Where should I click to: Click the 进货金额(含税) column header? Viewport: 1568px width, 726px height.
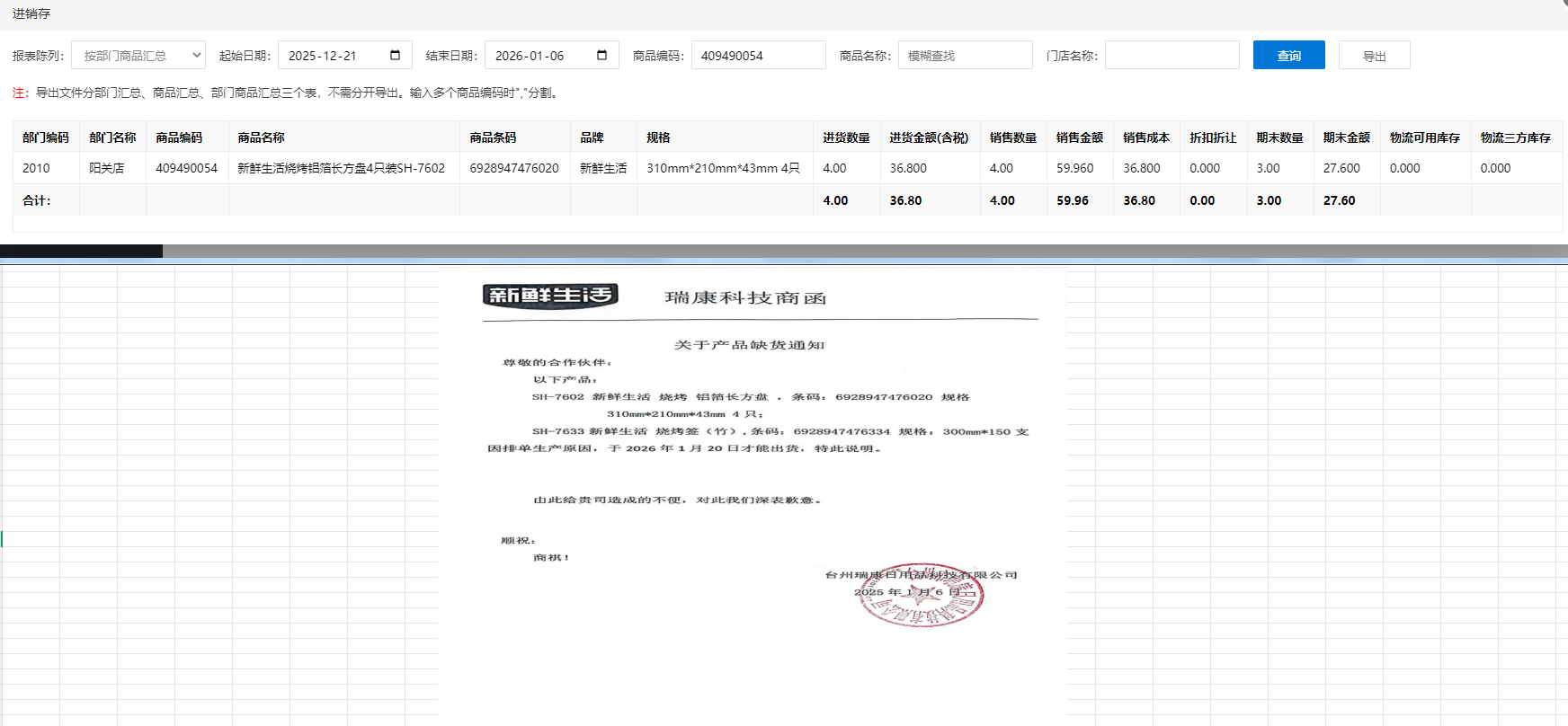pyautogui.click(x=929, y=137)
